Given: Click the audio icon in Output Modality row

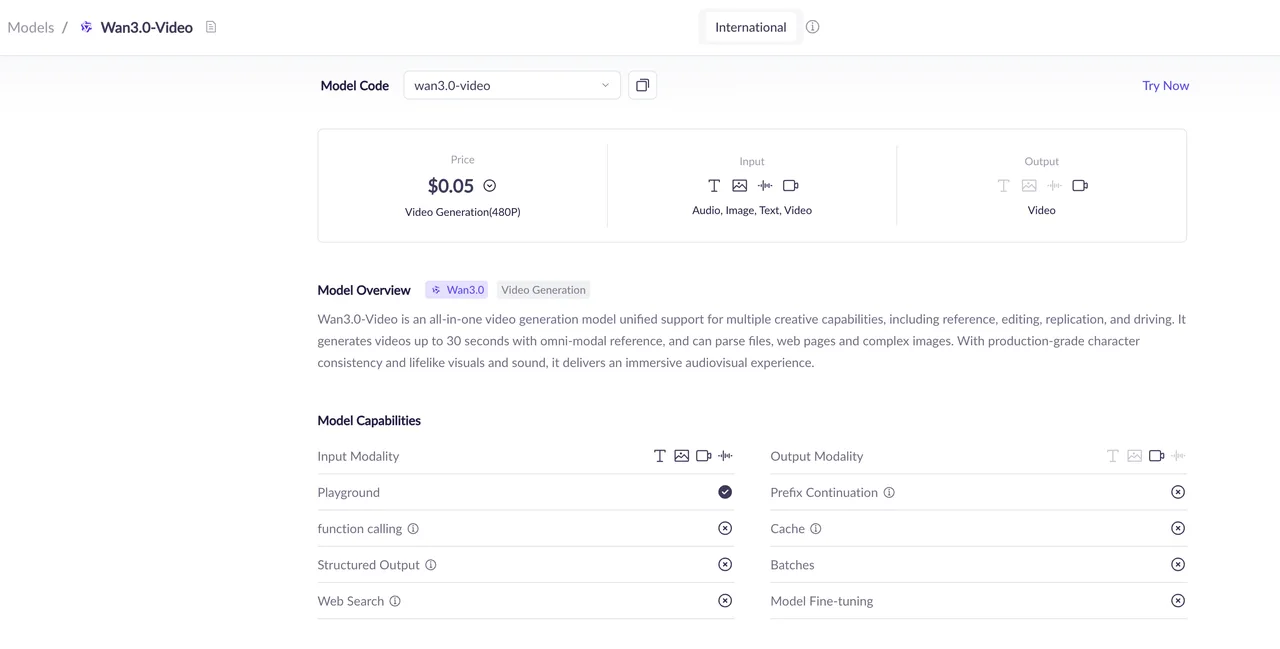Looking at the screenshot, I should tap(1179, 456).
